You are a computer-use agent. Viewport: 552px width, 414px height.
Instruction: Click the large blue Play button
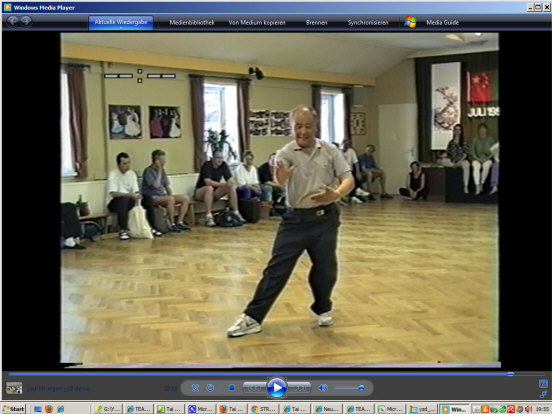(277, 388)
